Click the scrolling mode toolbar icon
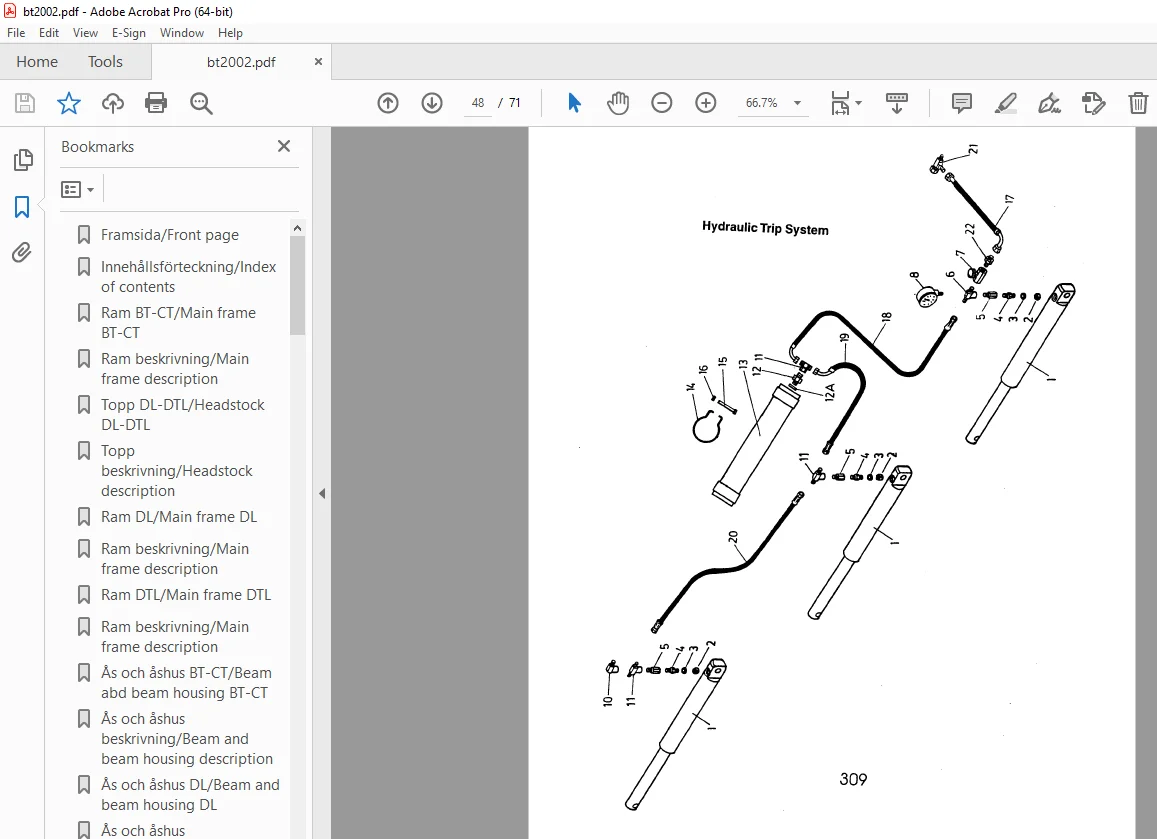The image size is (1157, 839). pos(897,103)
